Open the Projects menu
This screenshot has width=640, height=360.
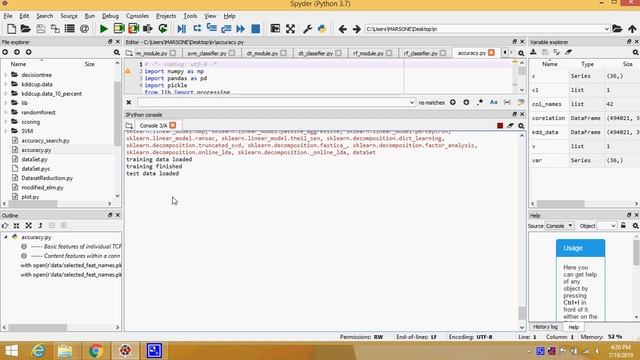[166, 16]
